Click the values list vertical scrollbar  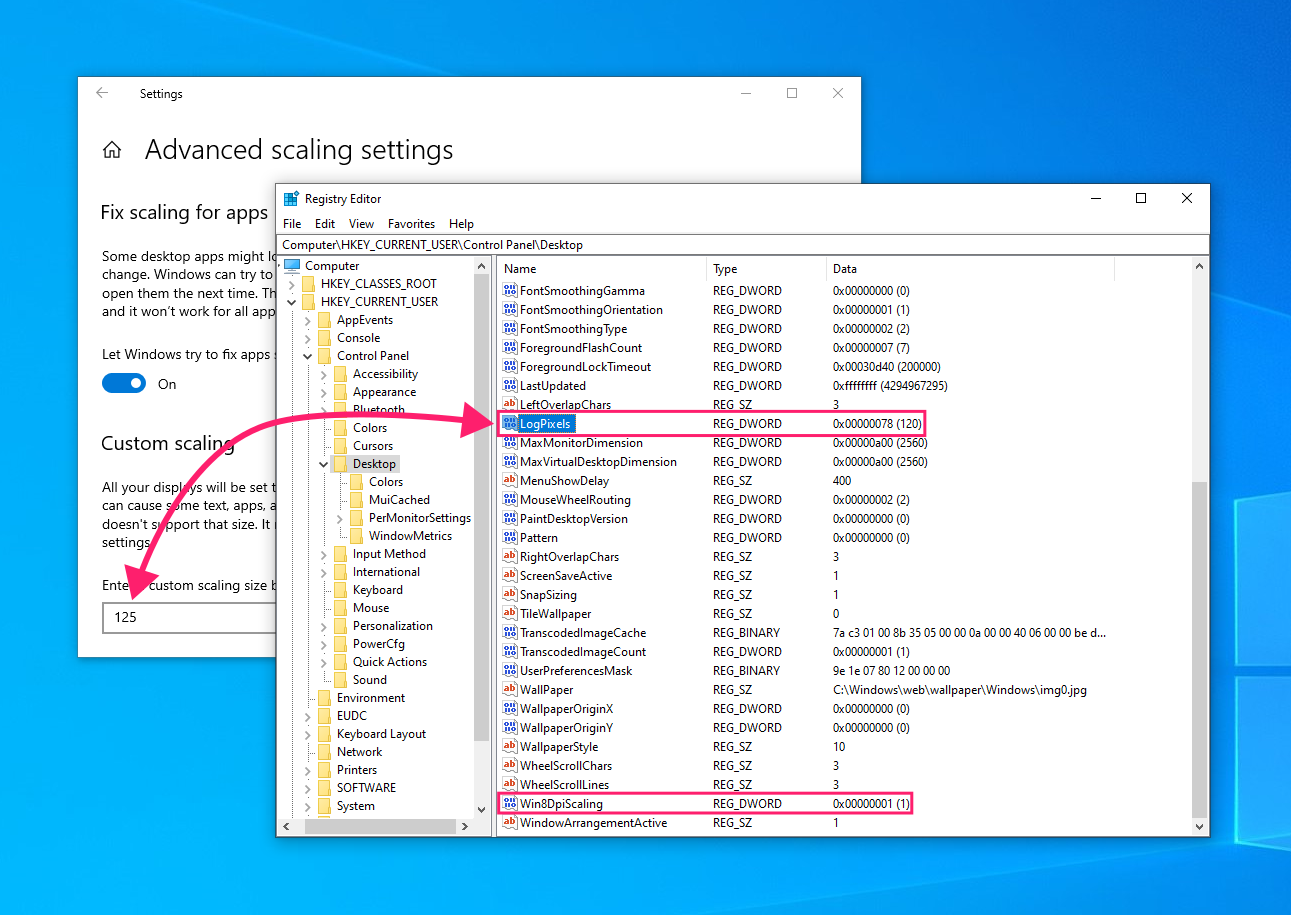(x=1200, y=650)
